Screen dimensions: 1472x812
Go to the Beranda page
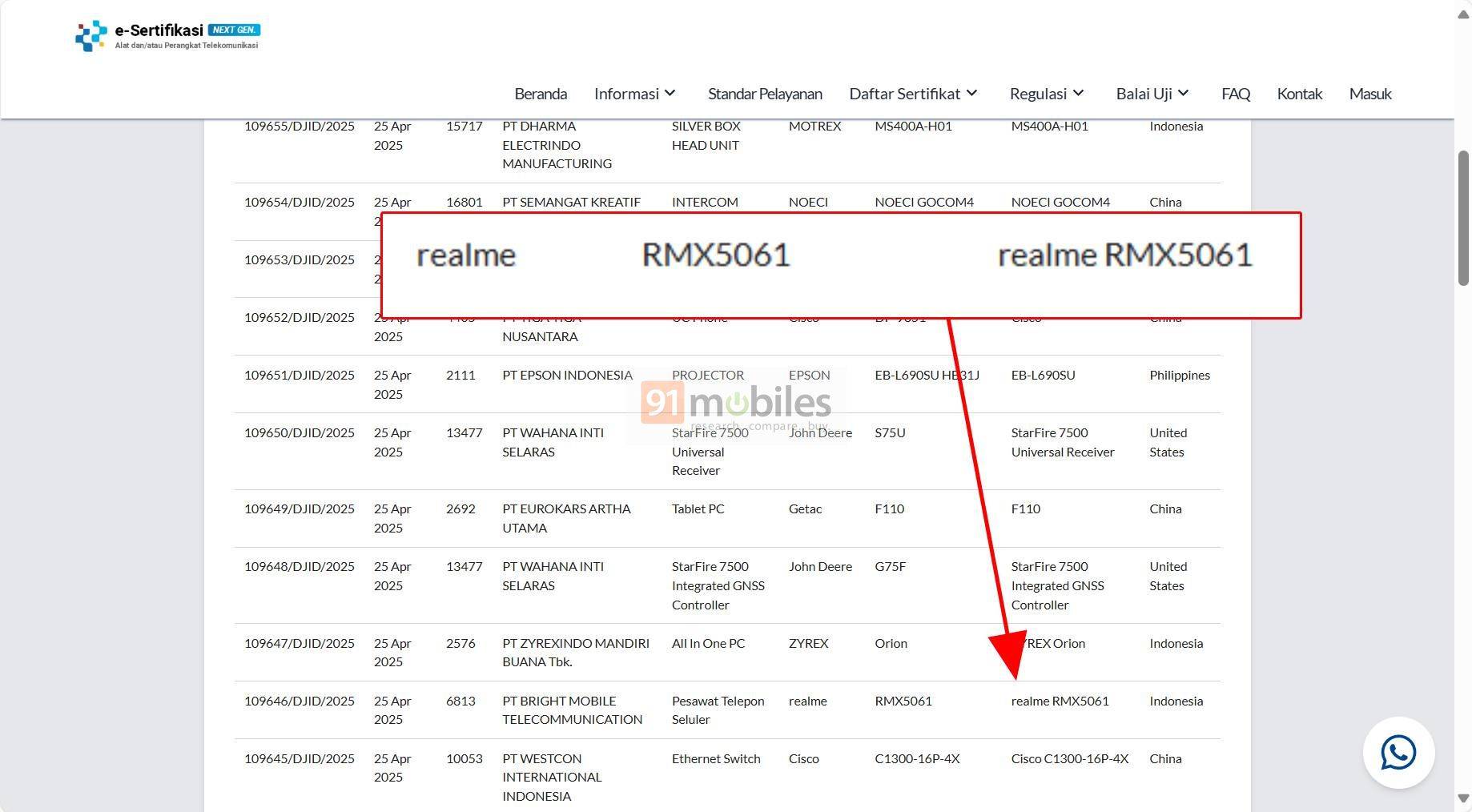point(541,94)
